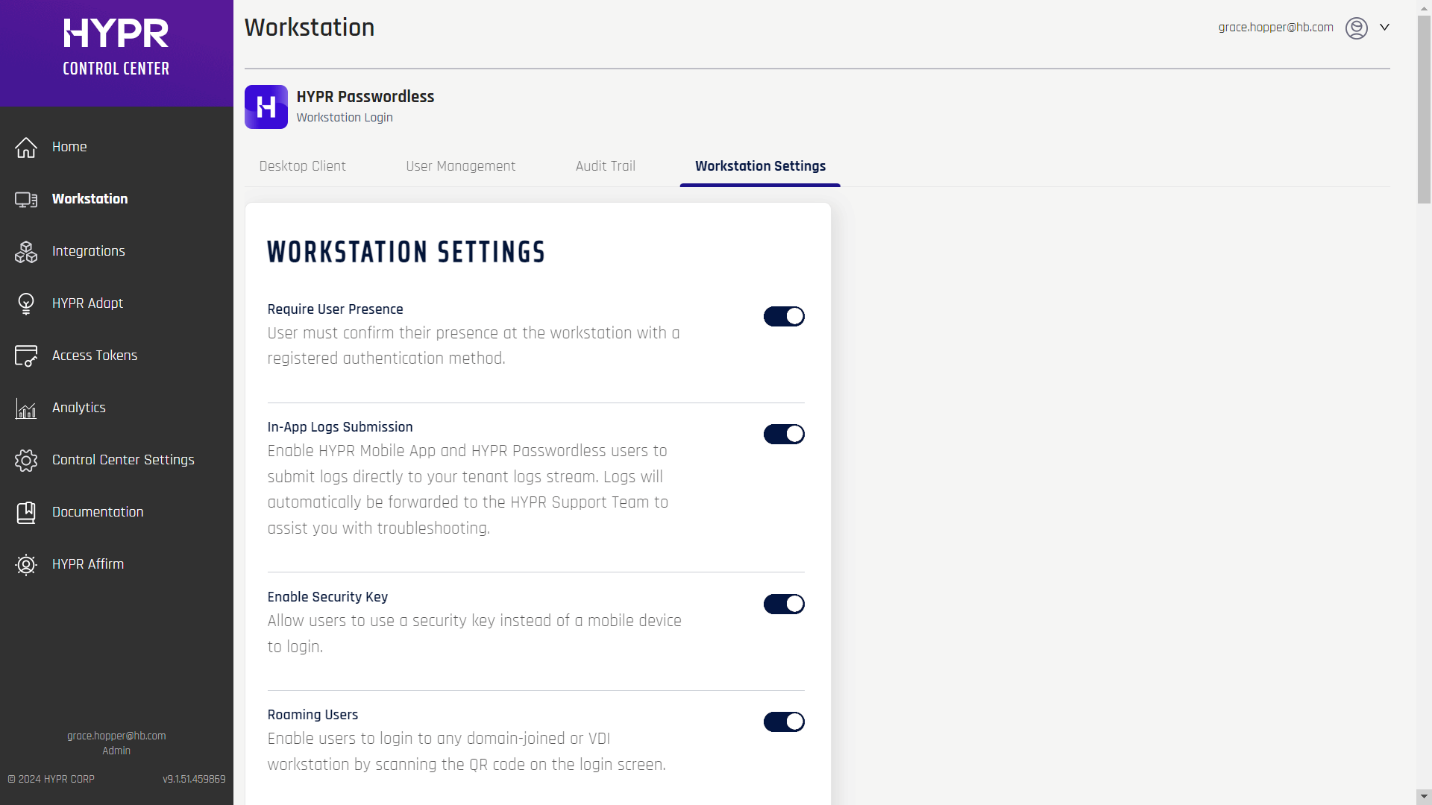
Task: Go to HYPR Adapt
Action: coord(88,302)
